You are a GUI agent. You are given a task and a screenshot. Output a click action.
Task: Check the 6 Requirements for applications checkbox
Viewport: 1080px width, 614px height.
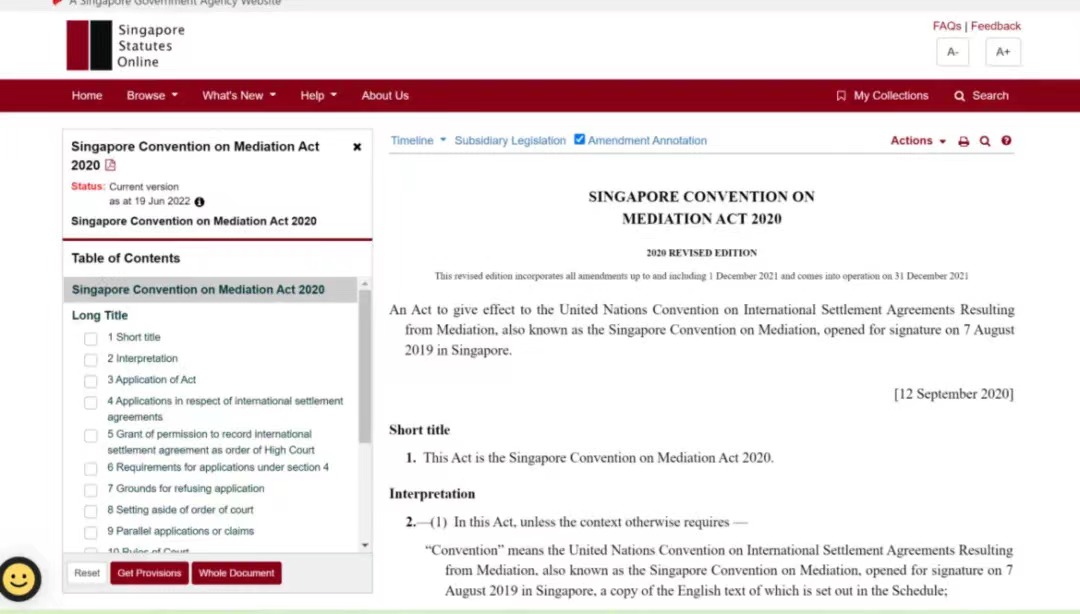(x=90, y=469)
